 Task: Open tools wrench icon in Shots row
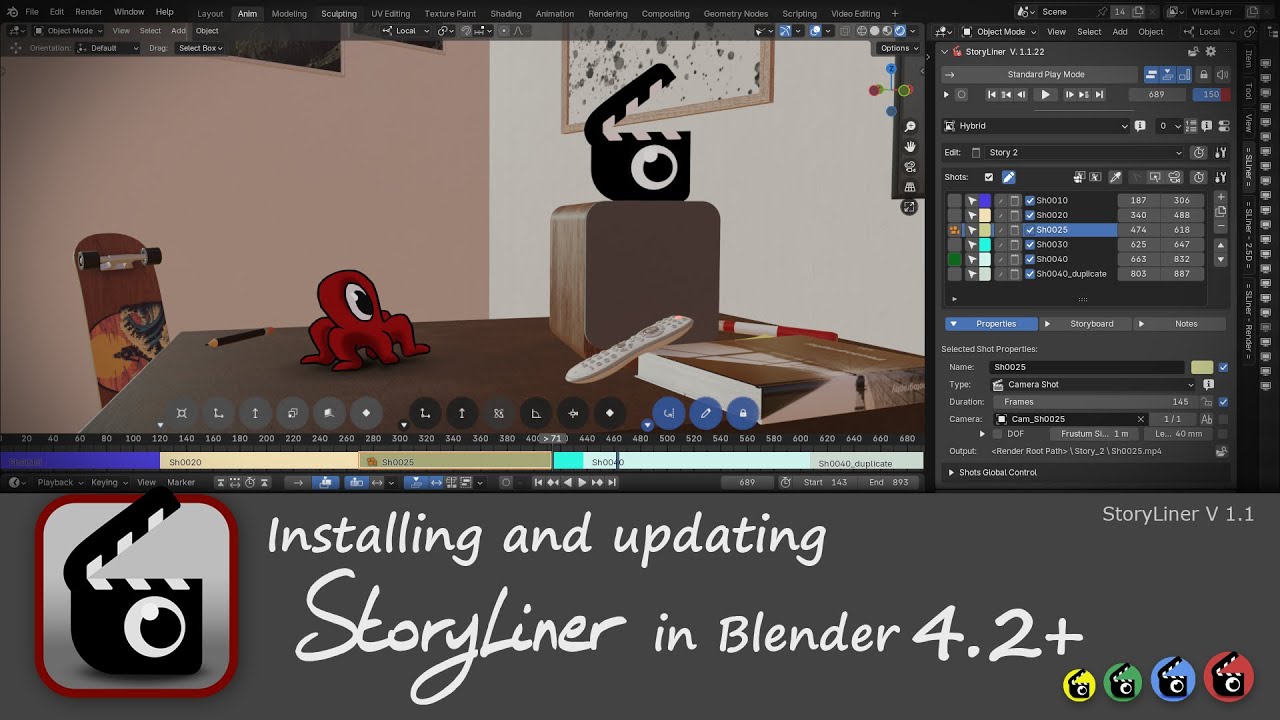pos(1221,177)
